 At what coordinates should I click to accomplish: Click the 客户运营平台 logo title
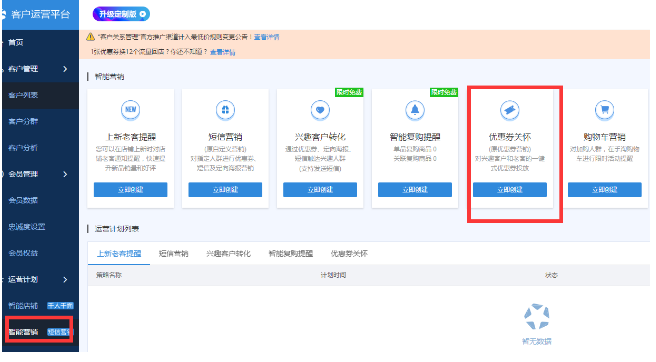(x=41, y=14)
